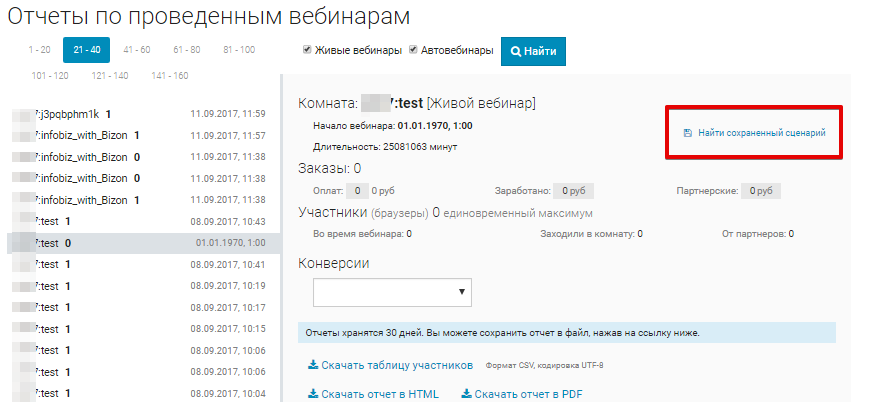Open the Конверсии dropdown list
The width and height of the screenshot is (870, 402).
pyautogui.click(x=392, y=291)
